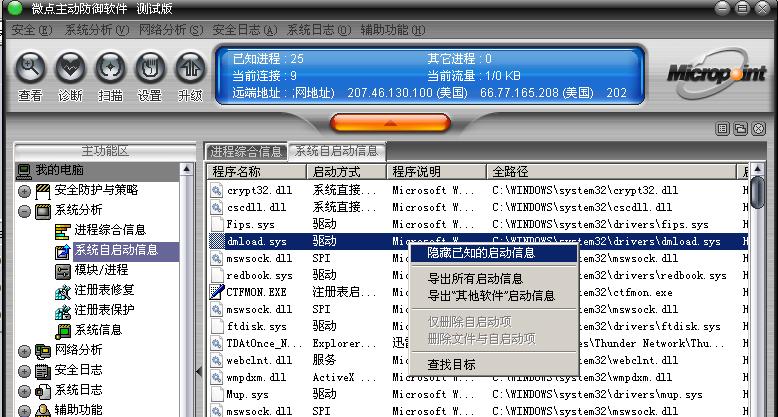778x417 pixels.
Task: Click the 网络分析 computers icon
Action: point(43,351)
